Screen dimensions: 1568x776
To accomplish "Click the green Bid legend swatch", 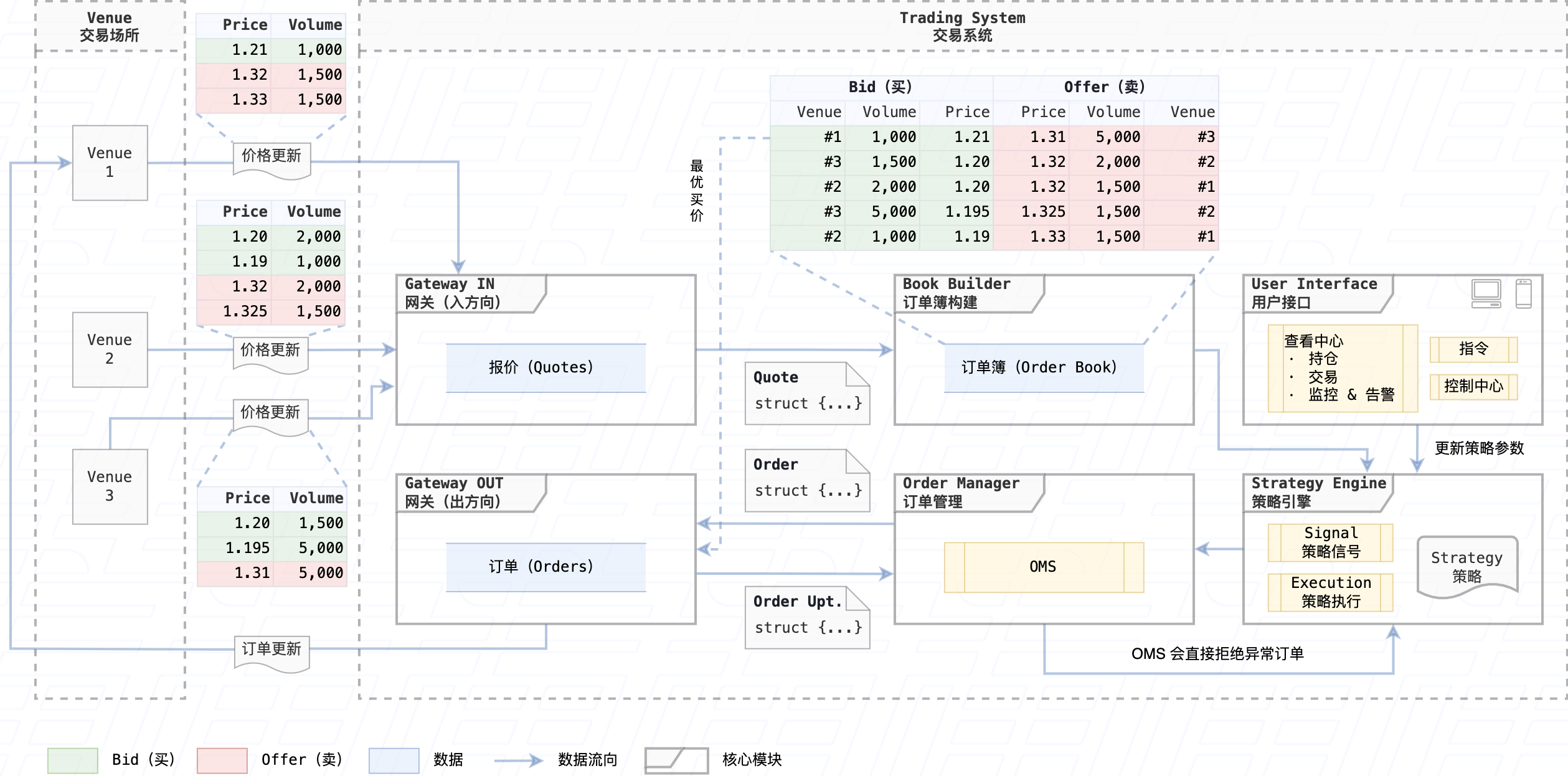I will click(73, 760).
